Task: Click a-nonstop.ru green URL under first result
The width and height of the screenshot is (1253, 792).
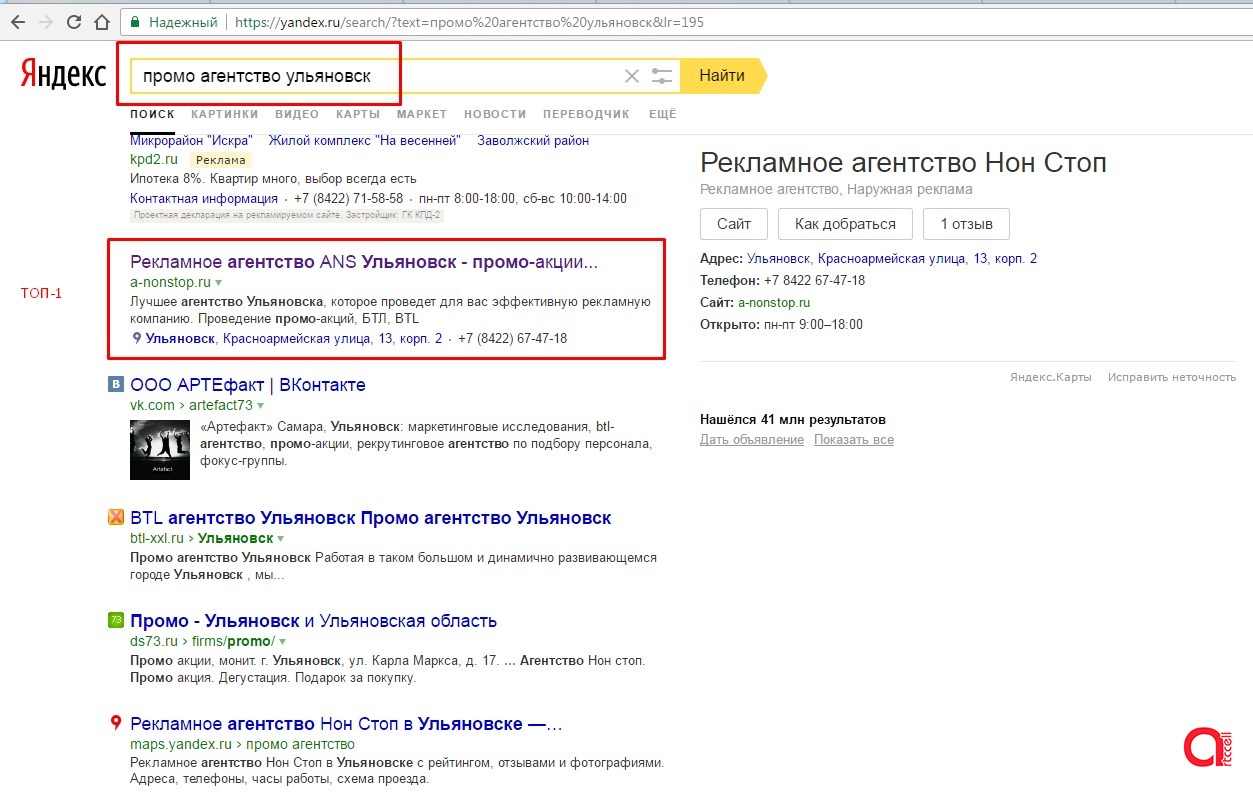Action: click(x=170, y=283)
